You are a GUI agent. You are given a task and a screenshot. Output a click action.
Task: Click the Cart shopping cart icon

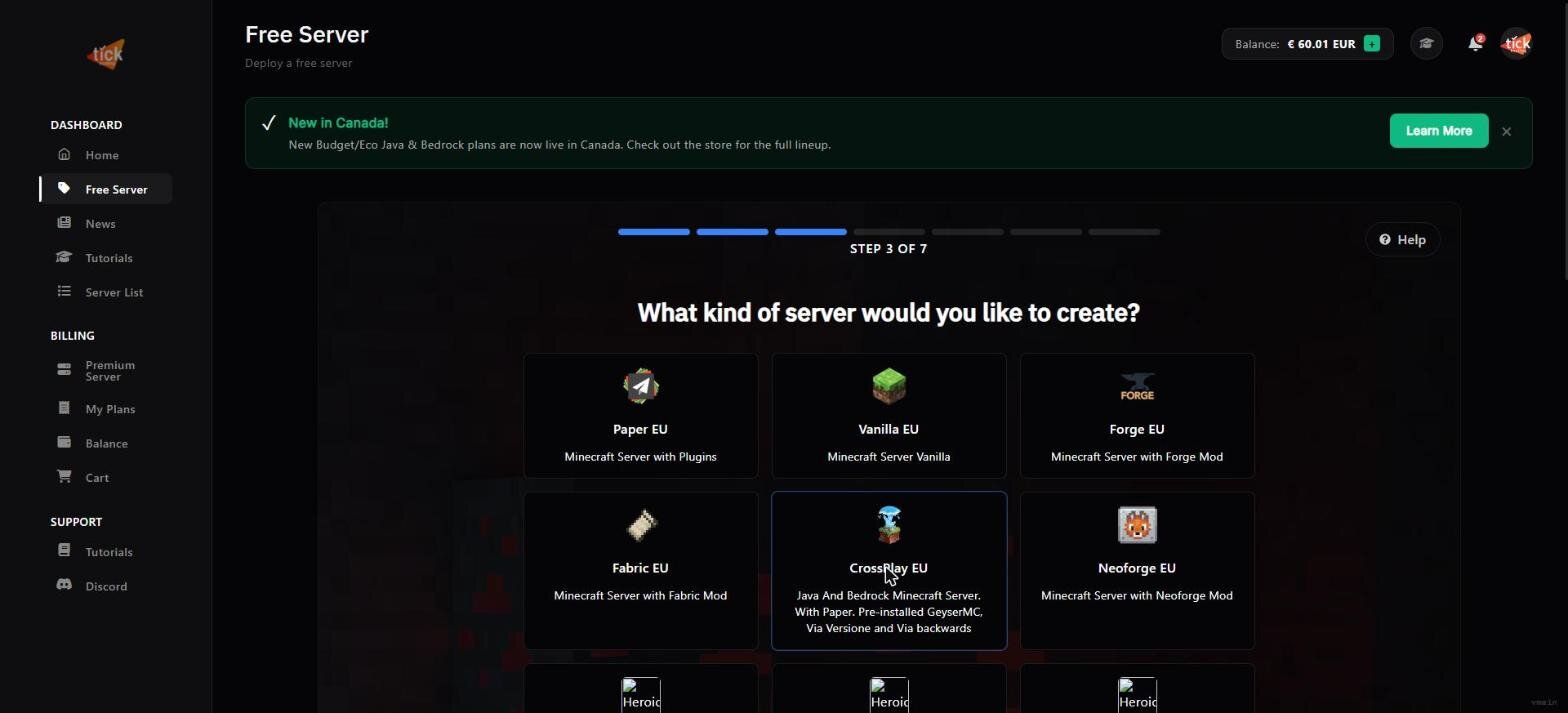(x=64, y=477)
